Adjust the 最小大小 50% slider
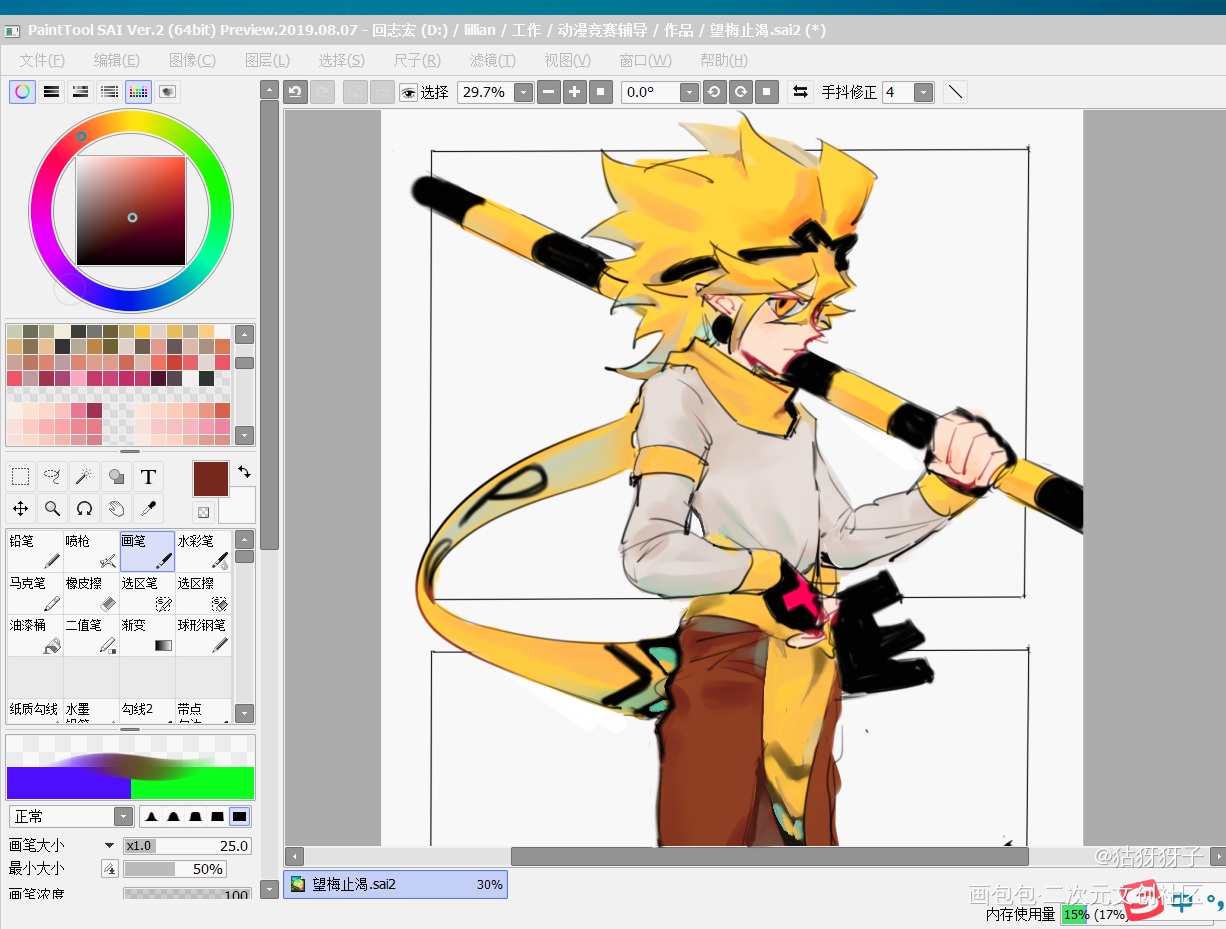 pos(174,869)
